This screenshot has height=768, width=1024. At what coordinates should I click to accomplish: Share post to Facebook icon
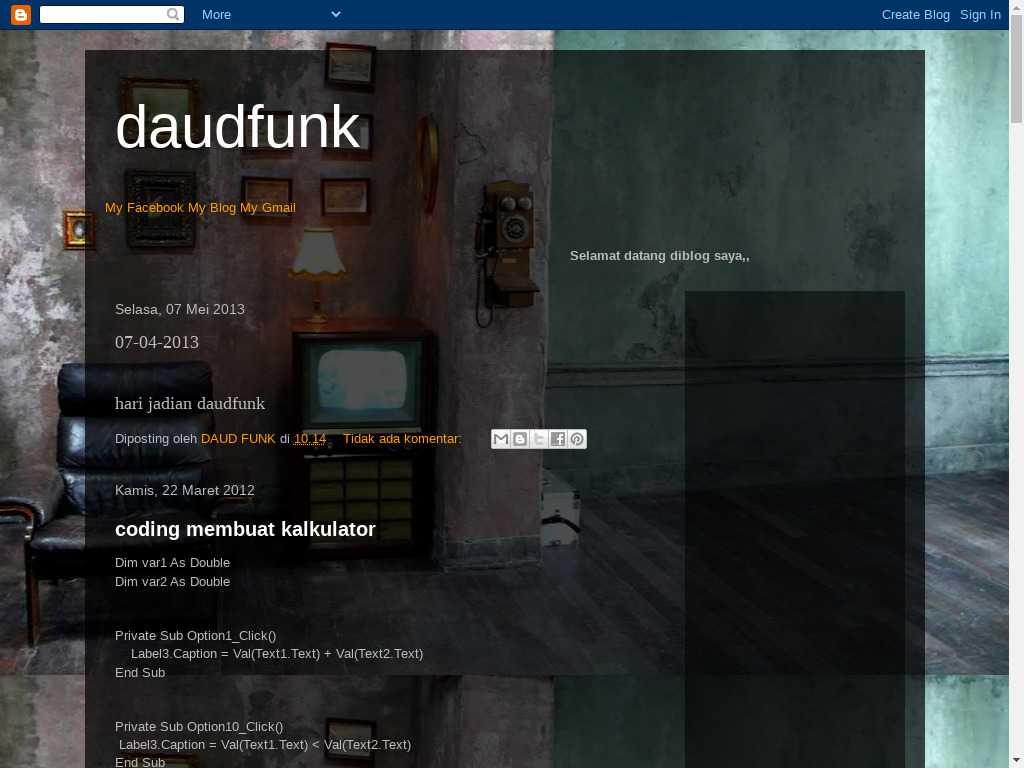click(x=558, y=439)
